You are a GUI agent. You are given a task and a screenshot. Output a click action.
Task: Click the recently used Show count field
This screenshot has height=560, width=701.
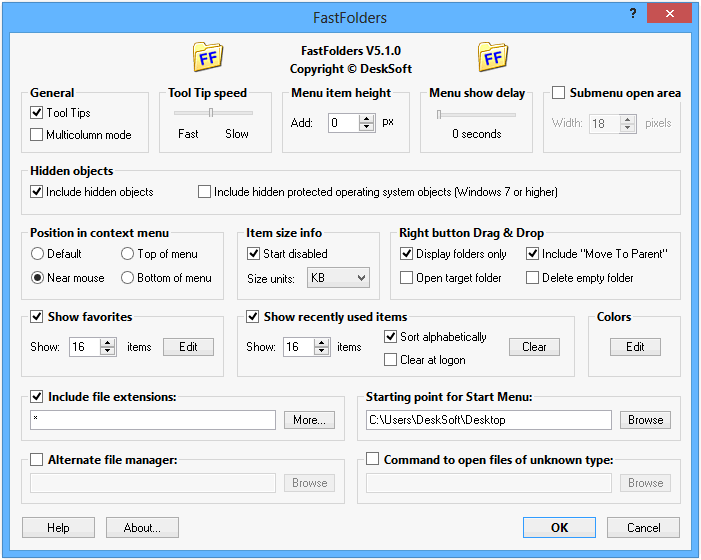(x=299, y=347)
